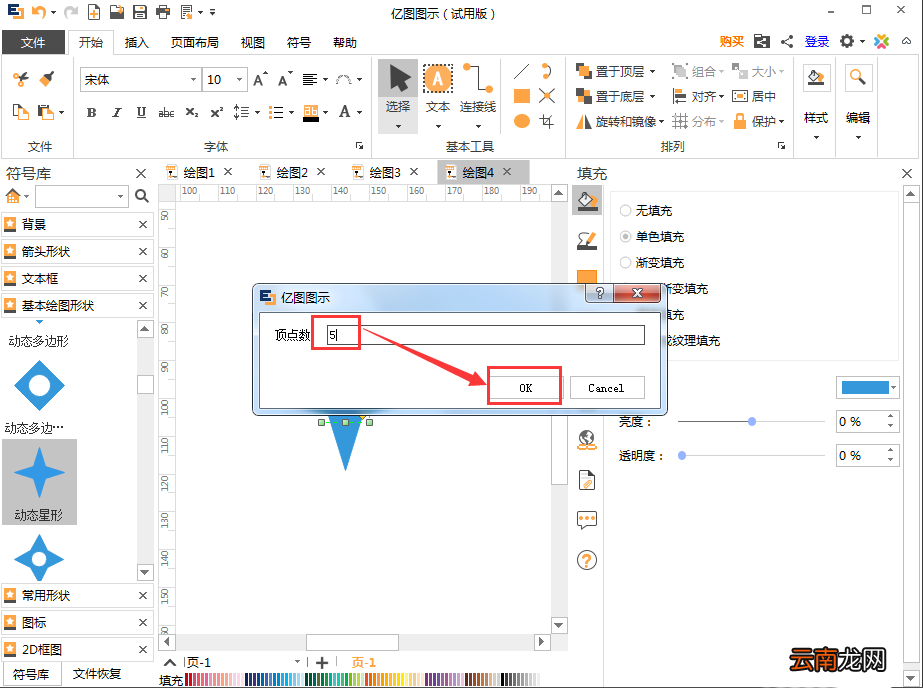Viewport: 923px width, 688px height.
Task: Select the ellipse shape tool
Action: pos(522,121)
